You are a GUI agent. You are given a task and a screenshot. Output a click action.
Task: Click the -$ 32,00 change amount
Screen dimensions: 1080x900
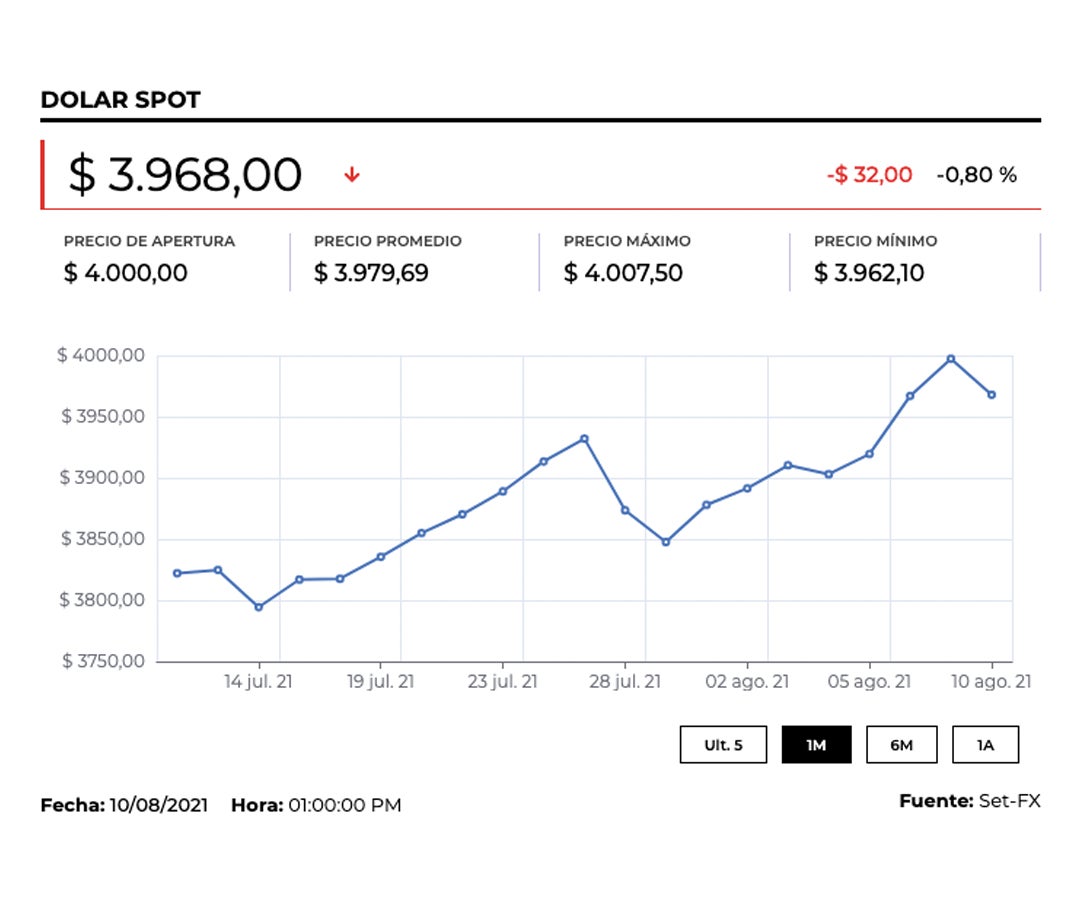pyautogui.click(x=869, y=175)
